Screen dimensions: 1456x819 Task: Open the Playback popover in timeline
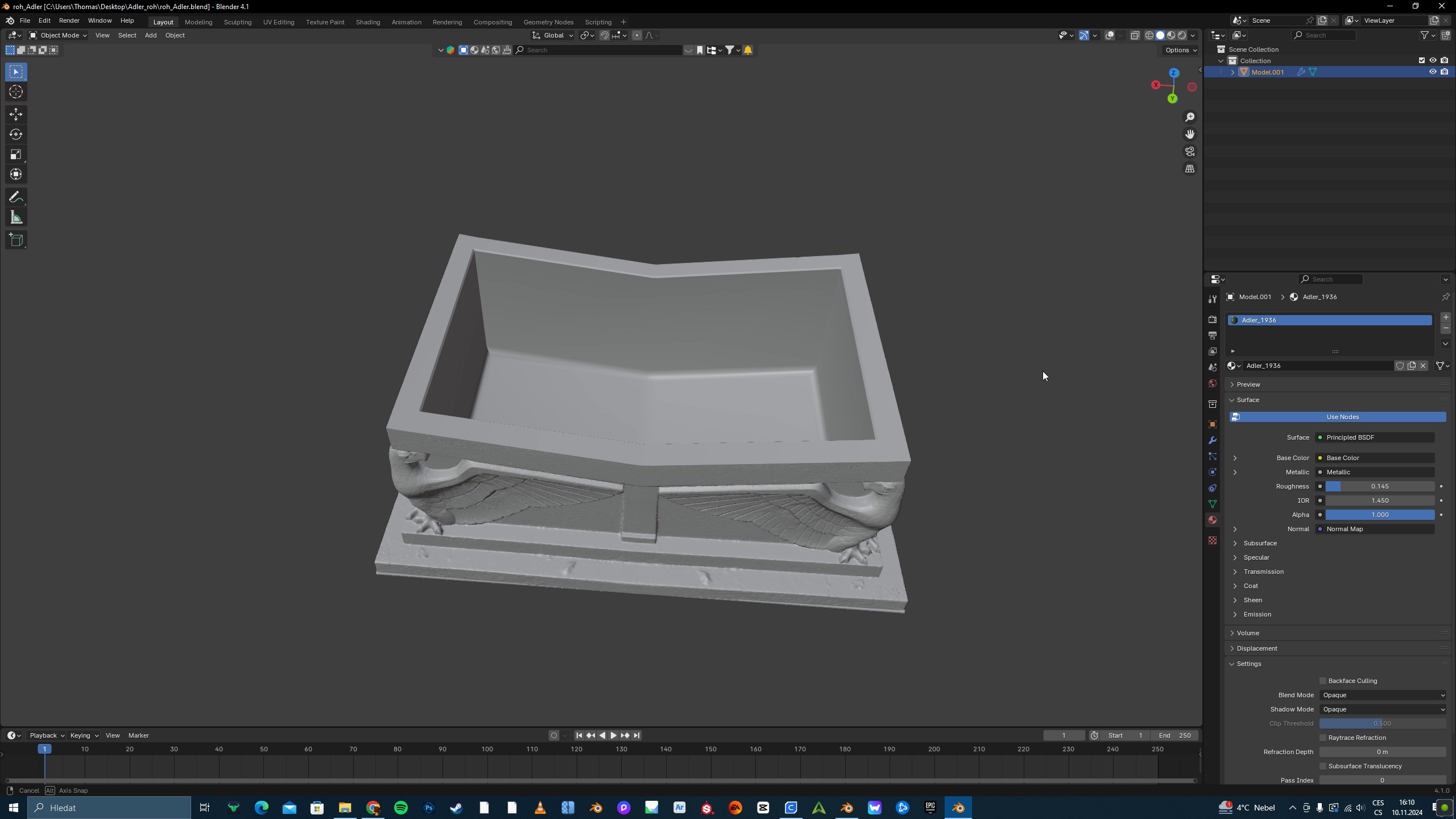pyautogui.click(x=47, y=735)
